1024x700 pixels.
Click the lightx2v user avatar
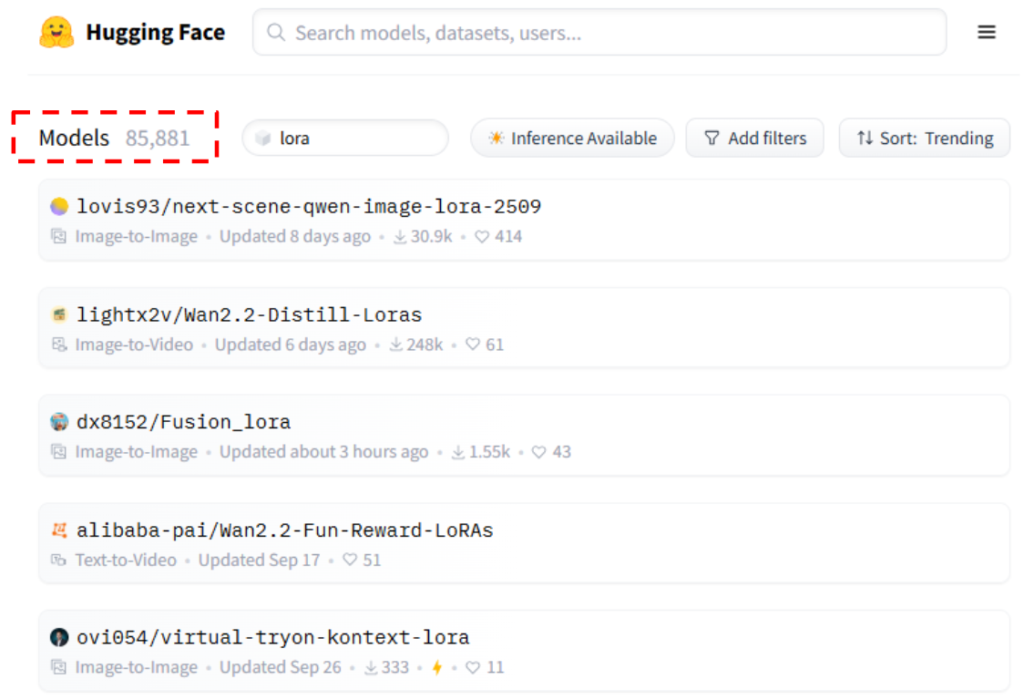[x=59, y=315]
